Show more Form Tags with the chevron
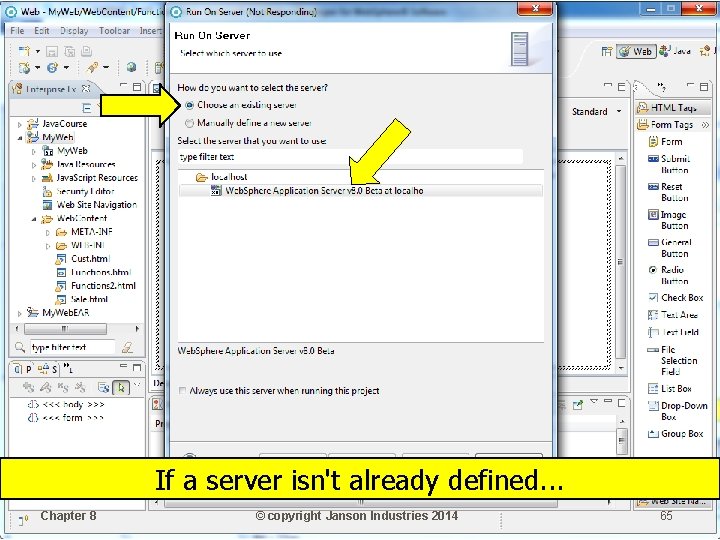This screenshot has width=720, height=540. pyautogui.click(x=705, y=124)
